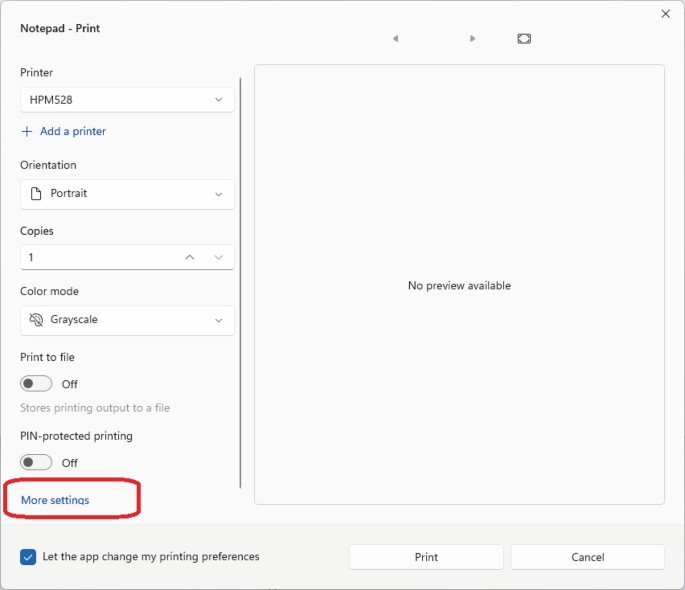Turn on PIN-protected printing toggle
This screenshot has width=685, height=590.
pos(36,463)
